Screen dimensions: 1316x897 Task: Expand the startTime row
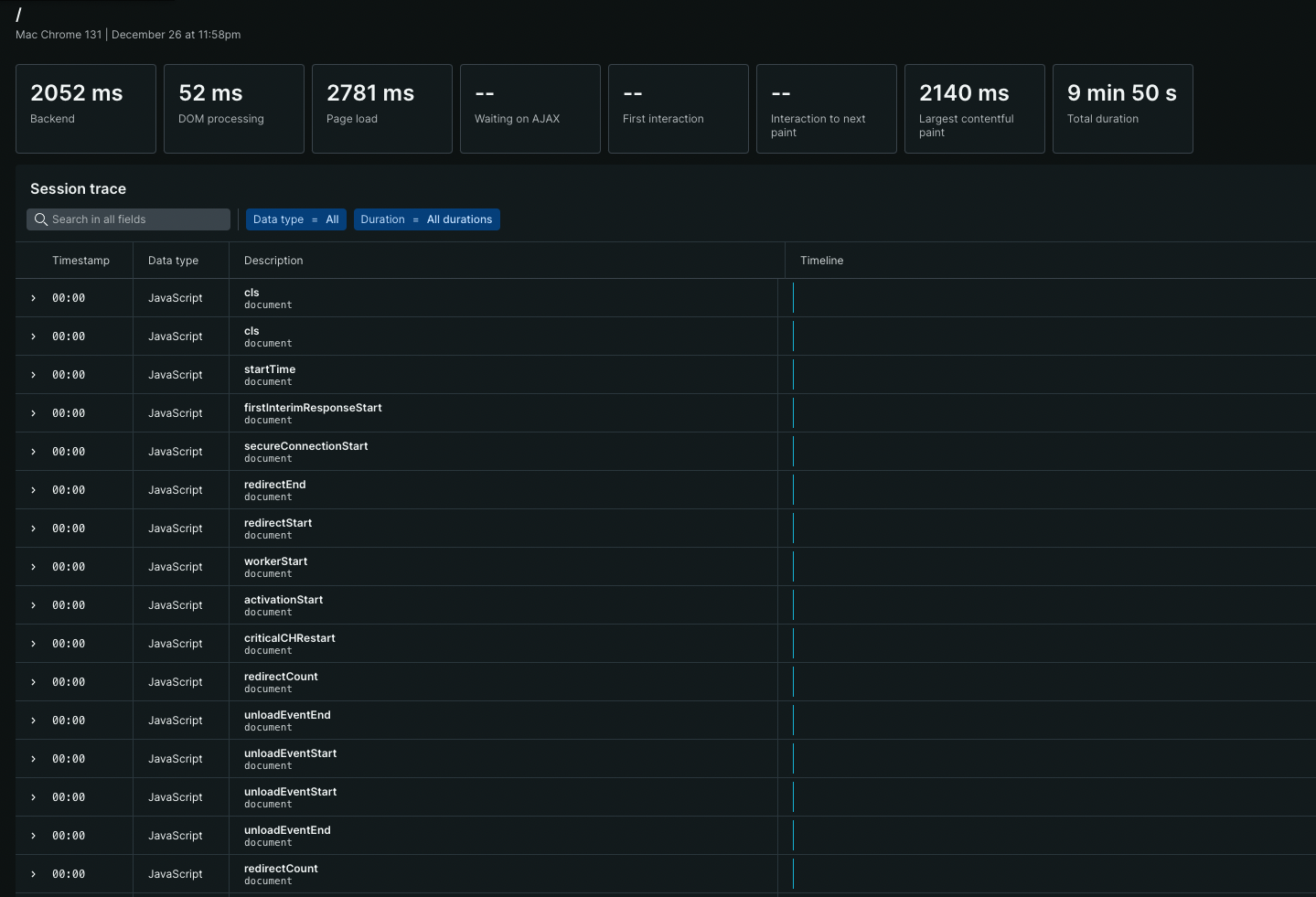coord(34,375)
